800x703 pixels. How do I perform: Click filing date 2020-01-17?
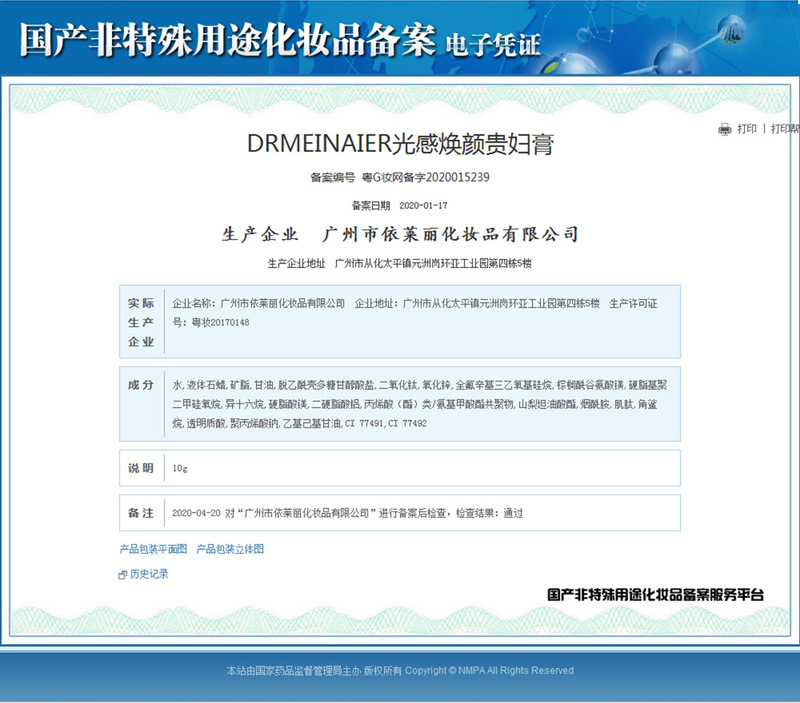423,206
